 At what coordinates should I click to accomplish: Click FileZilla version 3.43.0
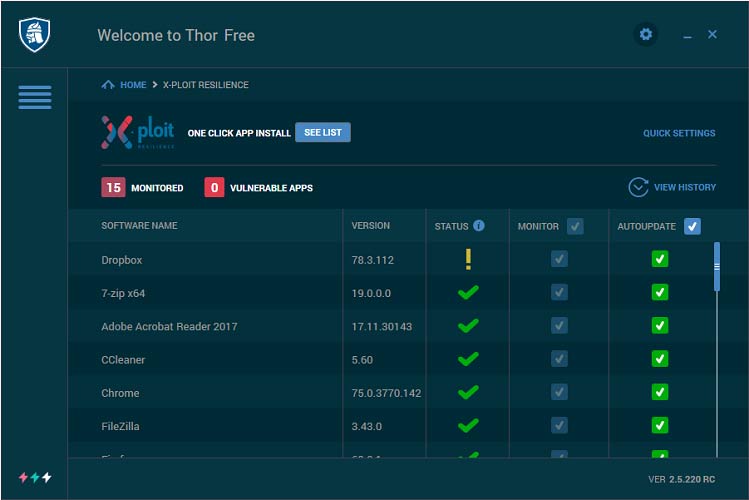point(367,426)
